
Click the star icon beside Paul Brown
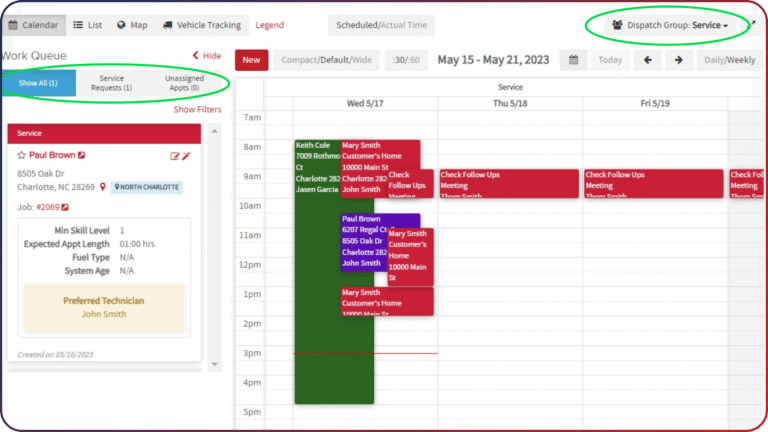21,155
